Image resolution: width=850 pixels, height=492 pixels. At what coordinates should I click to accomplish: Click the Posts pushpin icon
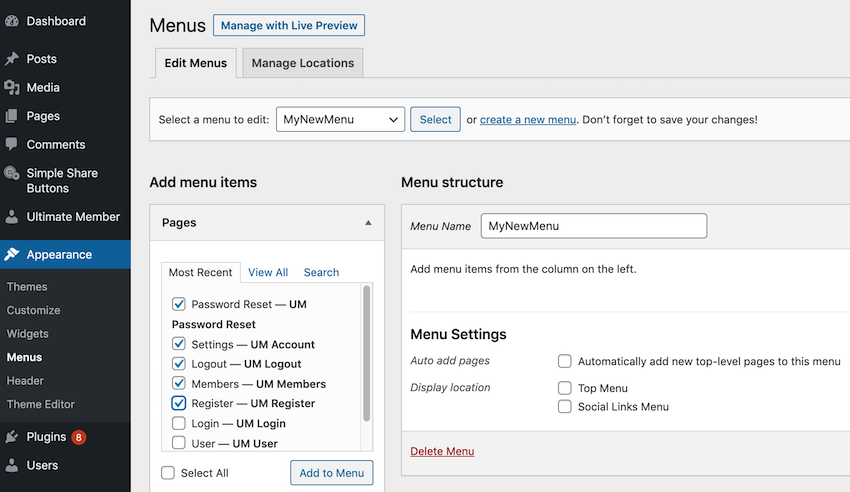click(11, 59)
